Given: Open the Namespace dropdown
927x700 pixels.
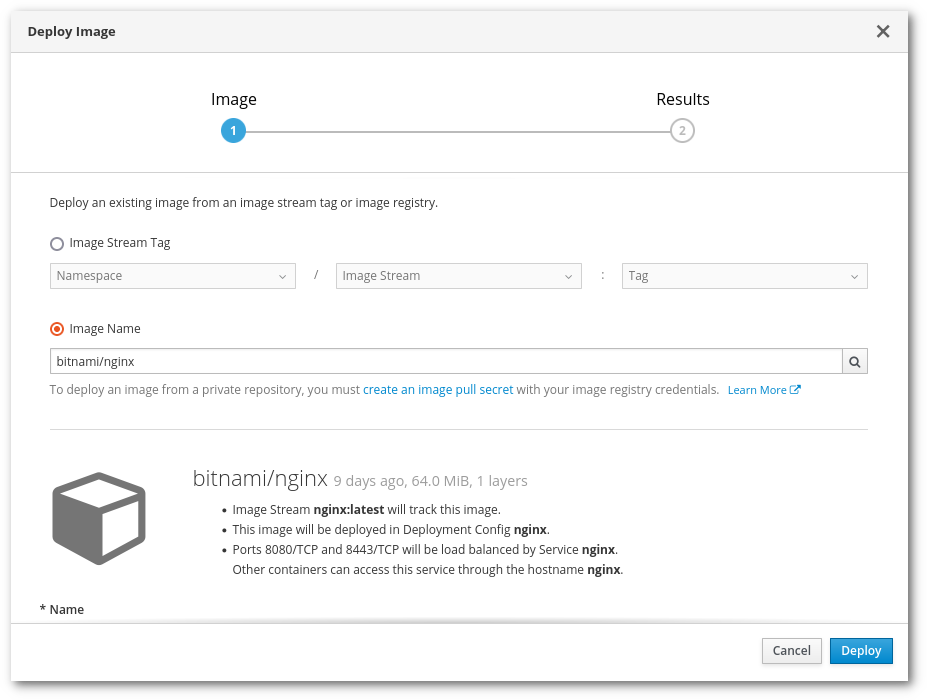Looking at the screenshot, I should click(173, 276).
